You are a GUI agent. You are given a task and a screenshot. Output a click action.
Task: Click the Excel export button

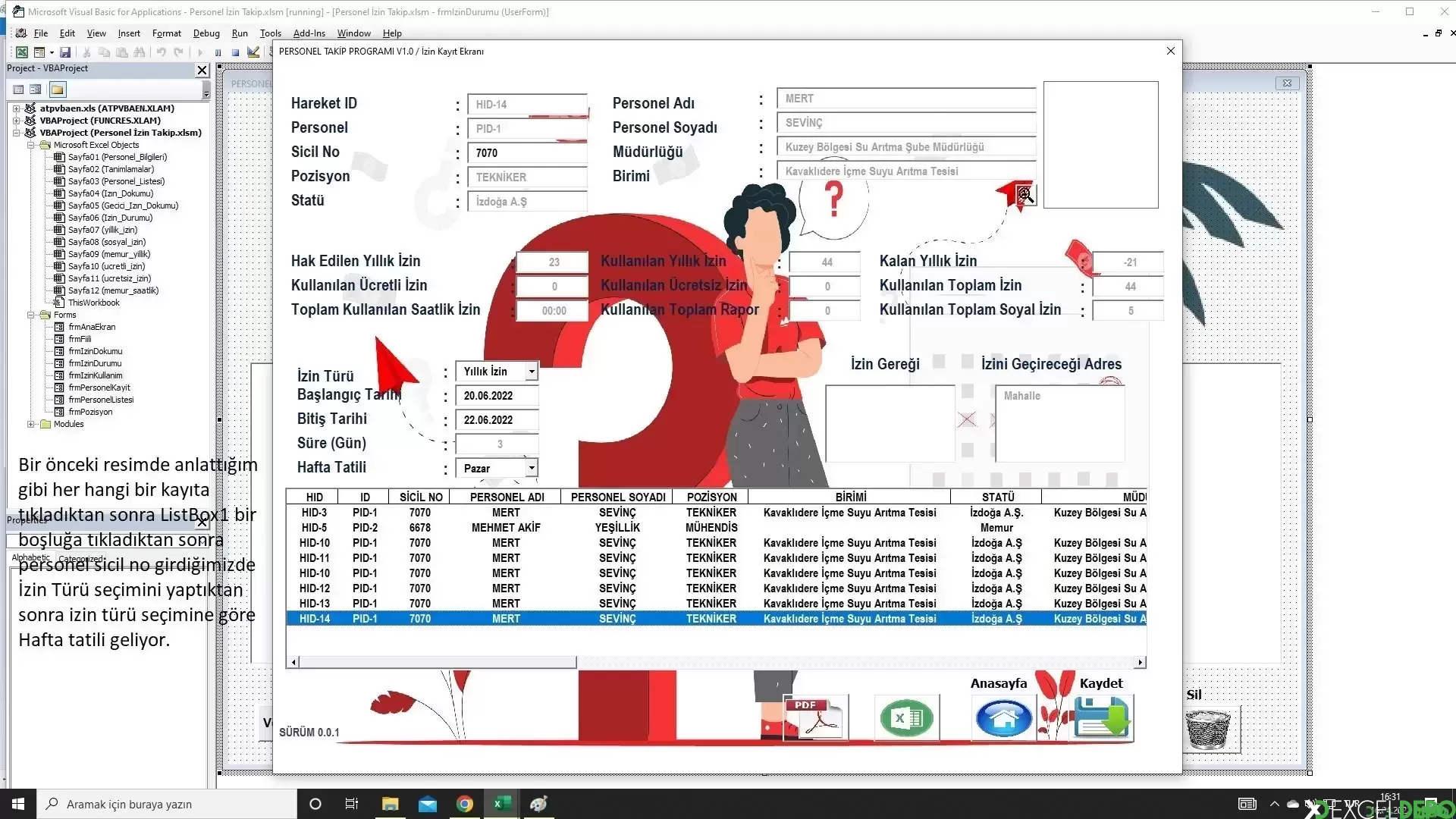click(x=907, y=717)
